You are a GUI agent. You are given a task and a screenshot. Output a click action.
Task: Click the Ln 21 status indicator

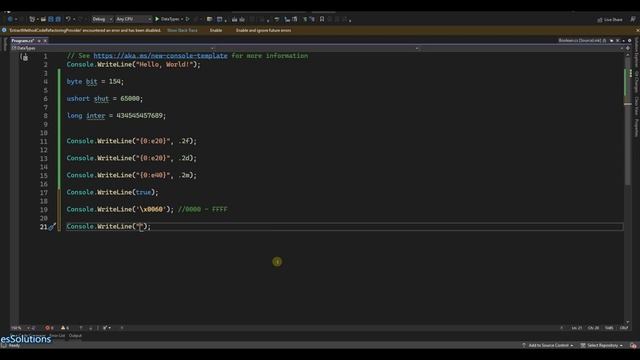577,328
